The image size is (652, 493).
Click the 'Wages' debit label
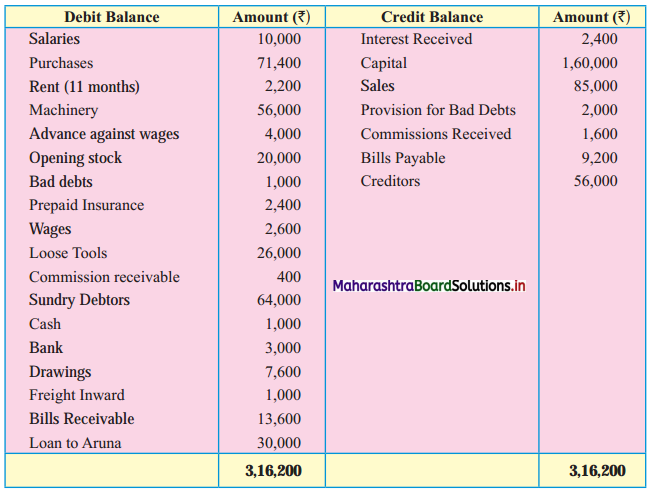[x=50, y=229]
